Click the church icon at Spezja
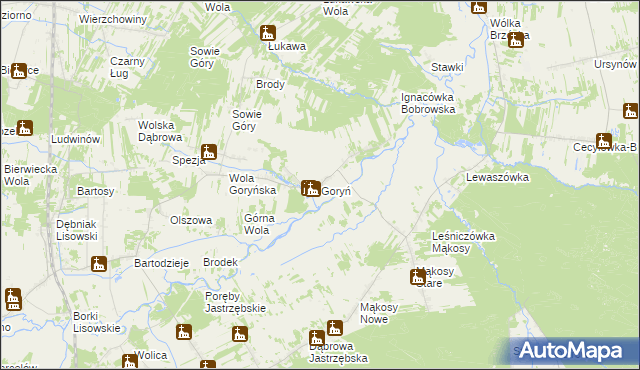 [209, 152]
